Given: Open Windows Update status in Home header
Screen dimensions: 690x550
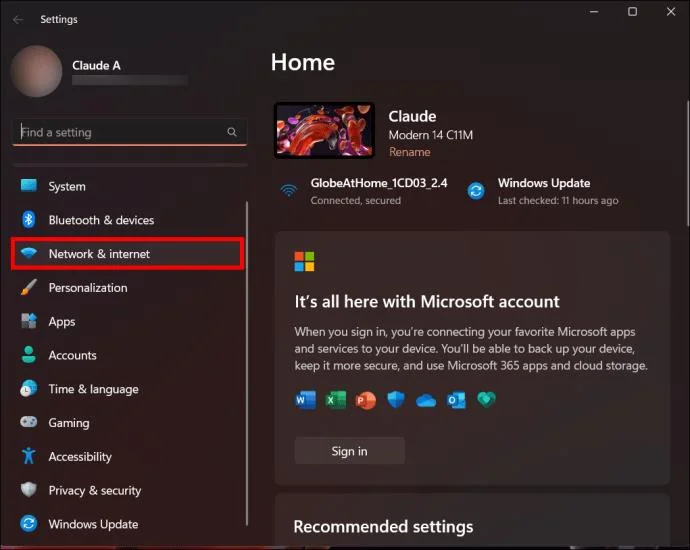Looking at the screenshot, I should pos(544,191).
